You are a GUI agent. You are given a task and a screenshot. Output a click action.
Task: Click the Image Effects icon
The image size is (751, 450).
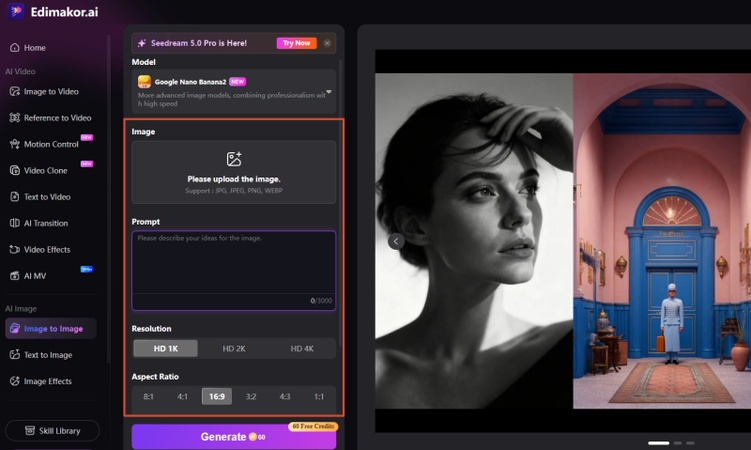15,381
